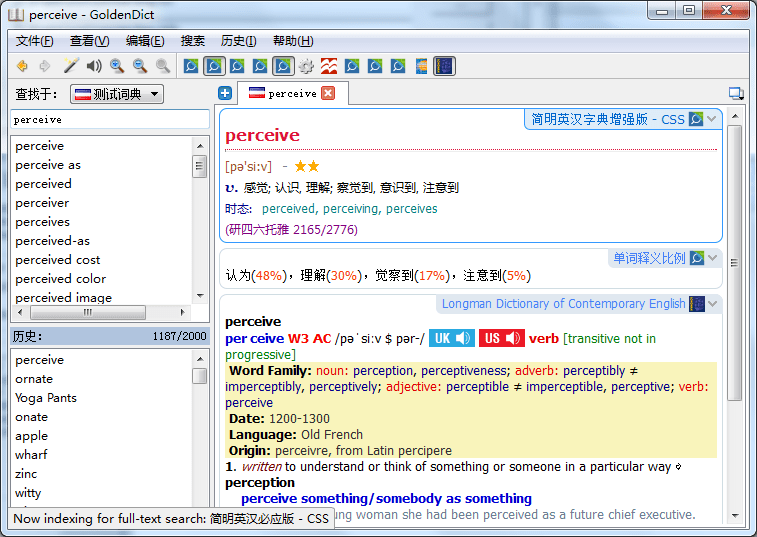This screenshot has width=757, height=537.
Task: Click the word list scroll-right arrow
Action: click(x=182, y=312)
